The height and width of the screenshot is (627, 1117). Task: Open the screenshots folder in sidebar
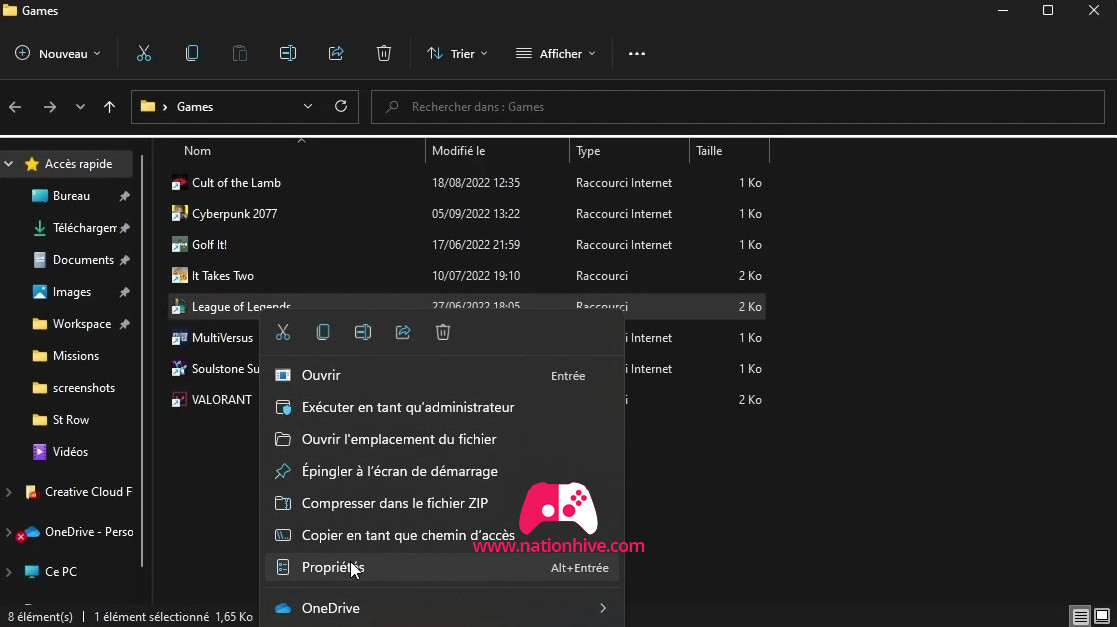coord(83,388)
